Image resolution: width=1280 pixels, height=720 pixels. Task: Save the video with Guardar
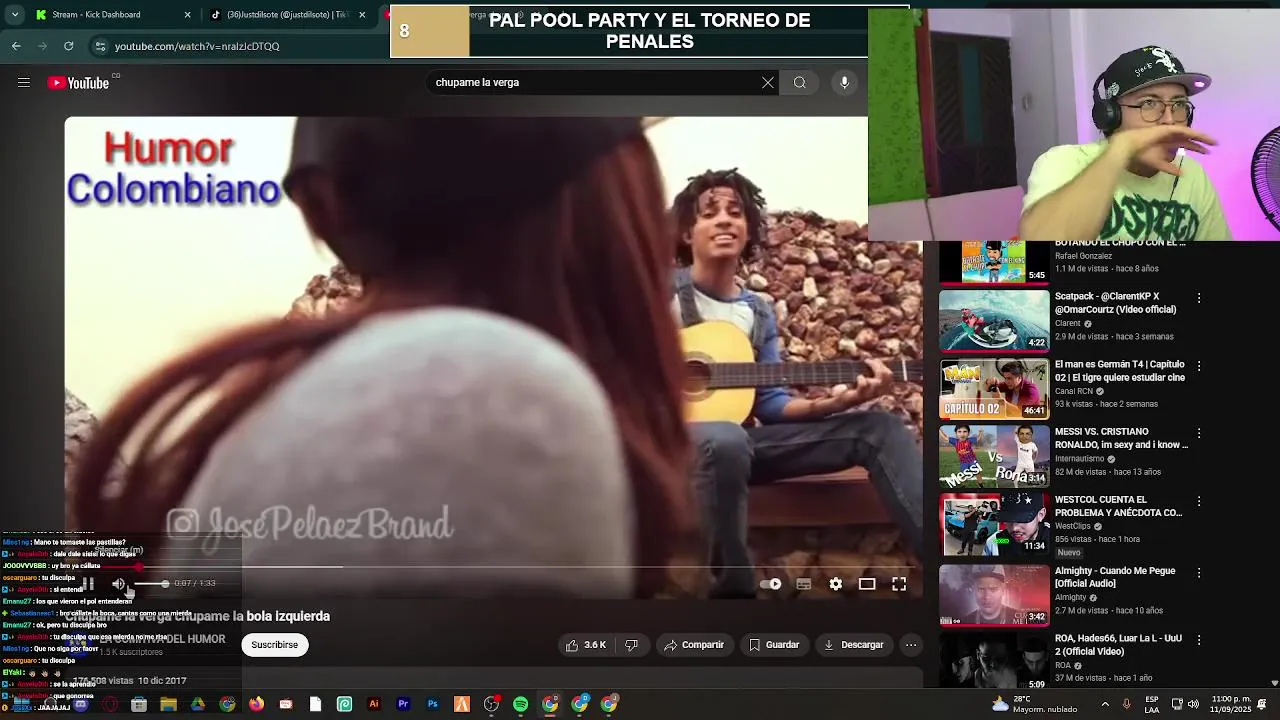[774, 645]
